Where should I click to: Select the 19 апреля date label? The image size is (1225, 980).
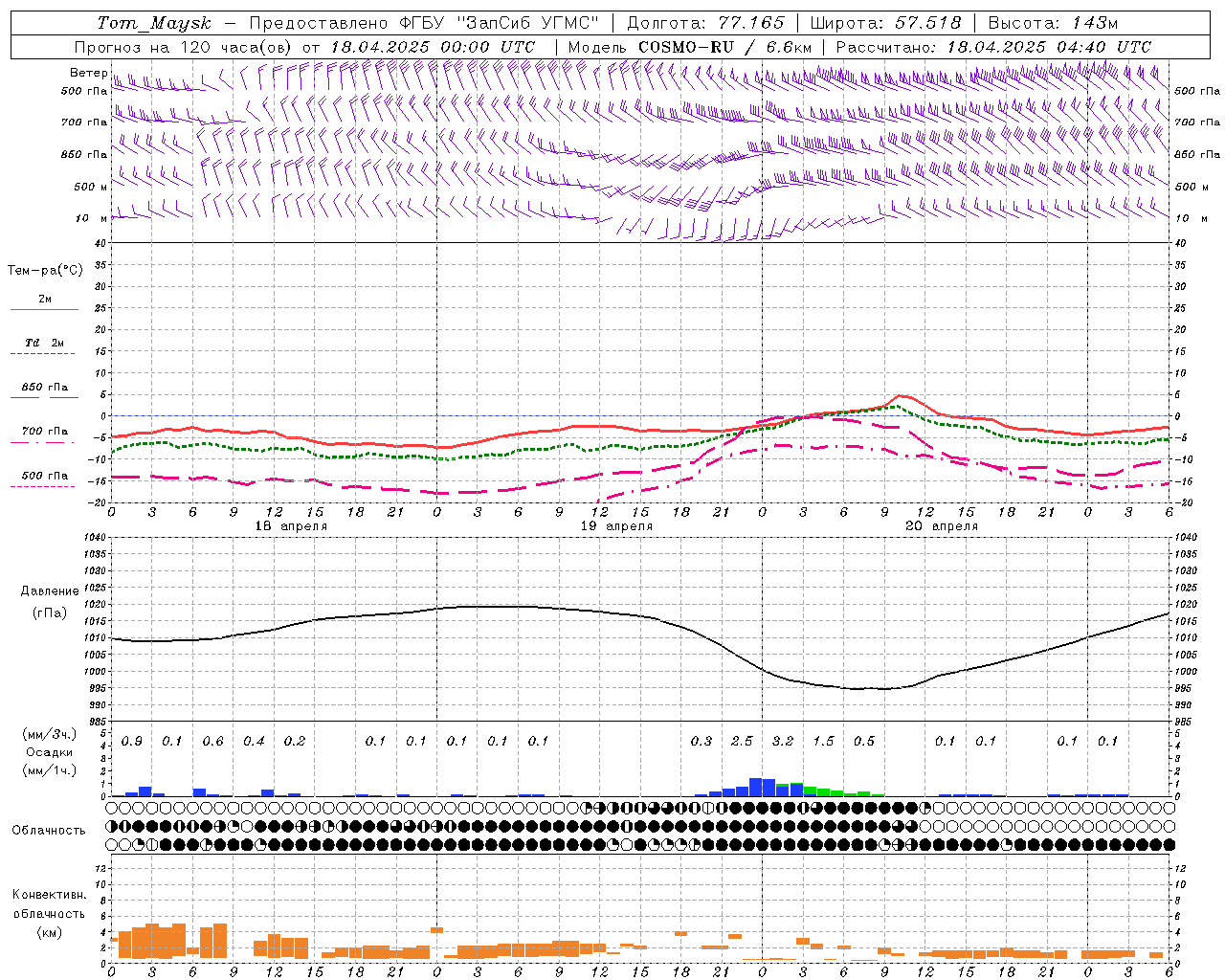click(616, 526)
